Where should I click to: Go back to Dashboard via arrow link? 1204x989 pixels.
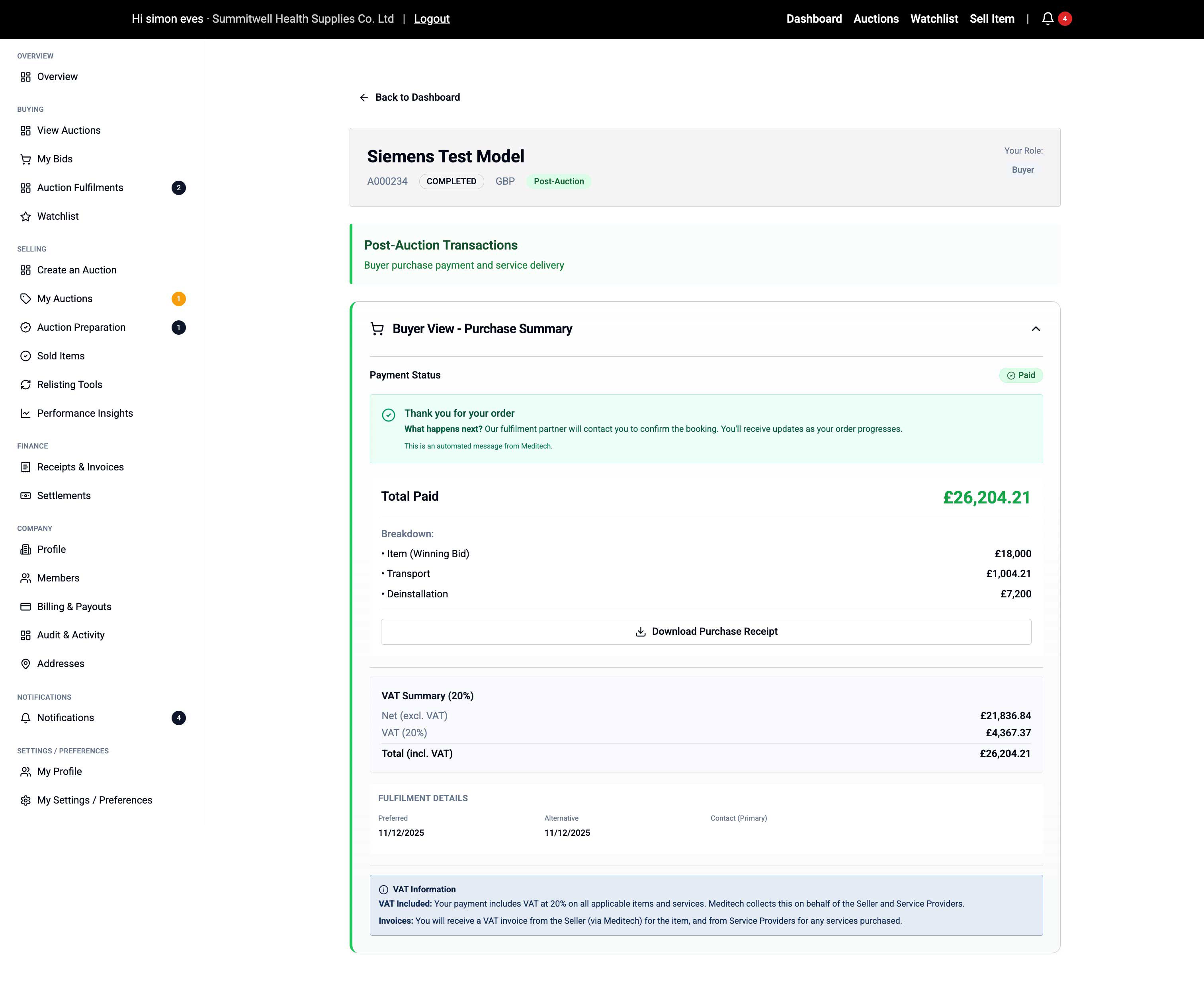pyautogui.click(x=410, y=98)
